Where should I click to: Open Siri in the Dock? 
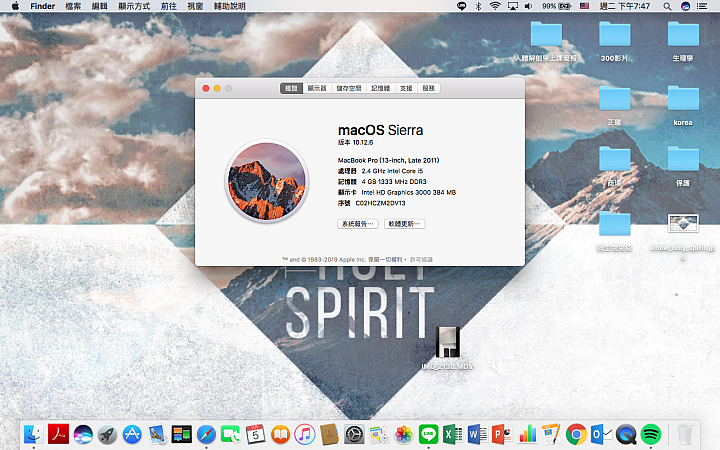pos(83,434)
